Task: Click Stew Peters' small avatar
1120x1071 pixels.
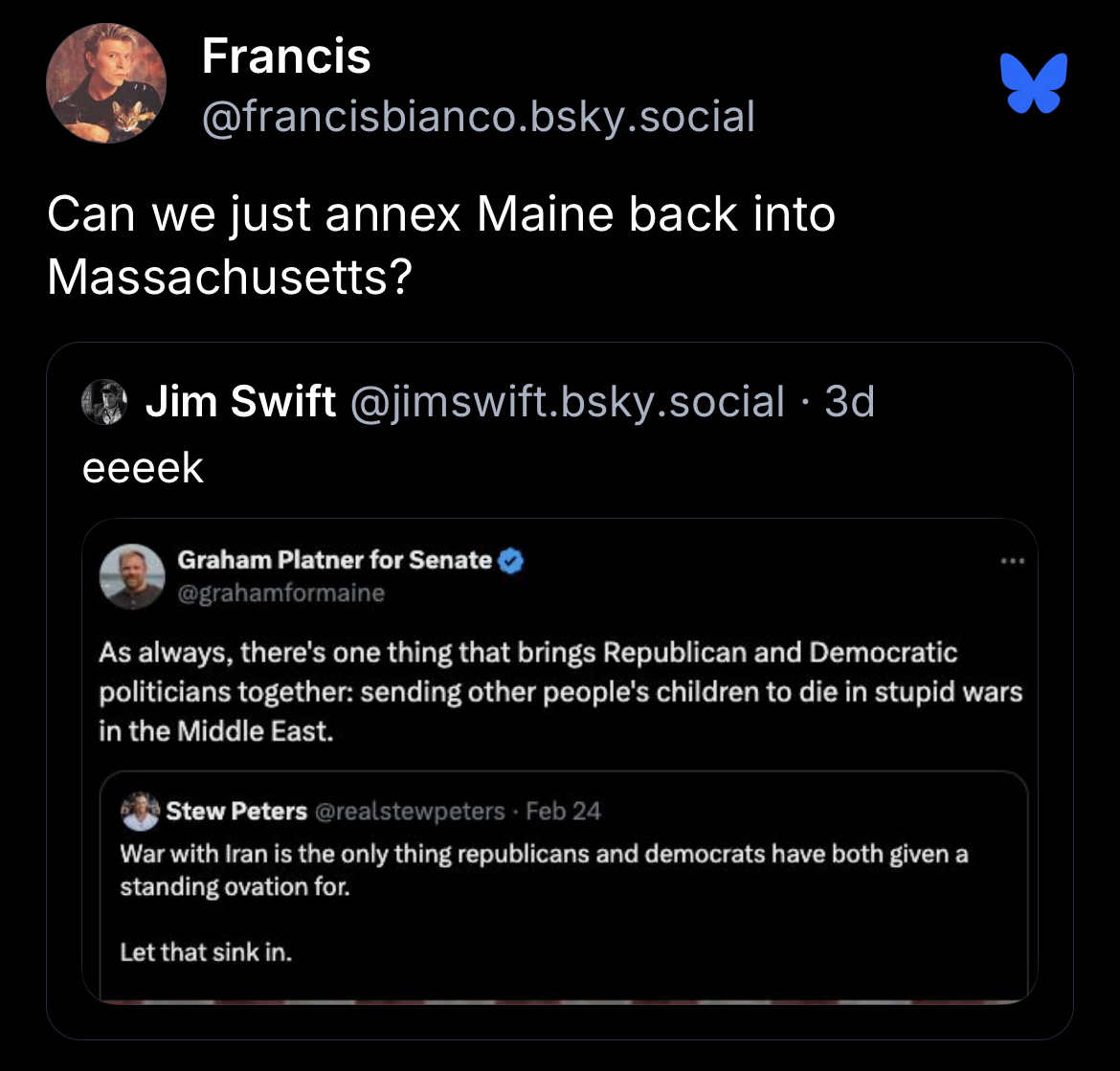Action: tap(140, 812)
